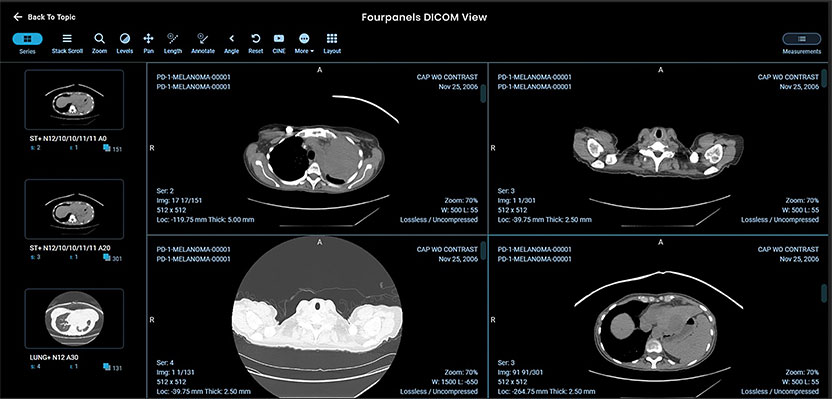This screenshot has width=832, height=399.
Task: Open LUNG+ N12 A30 series thumbnail
Action: pyautogui.click(x=74, y=318)
